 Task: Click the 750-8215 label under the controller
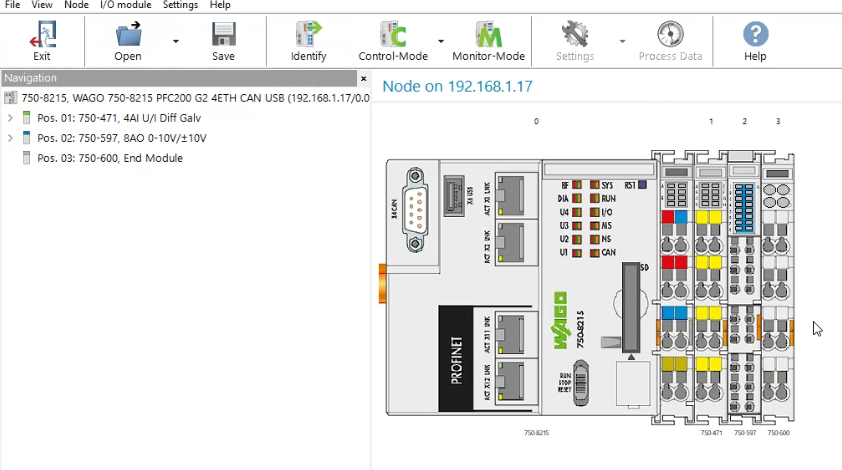click(536, 432)
